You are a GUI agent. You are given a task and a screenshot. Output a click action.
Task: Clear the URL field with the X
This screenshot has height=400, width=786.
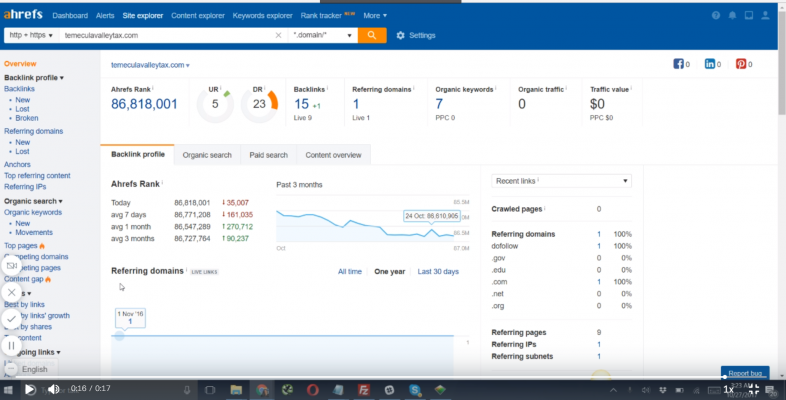pyautogui.click(x=278, y=35)
